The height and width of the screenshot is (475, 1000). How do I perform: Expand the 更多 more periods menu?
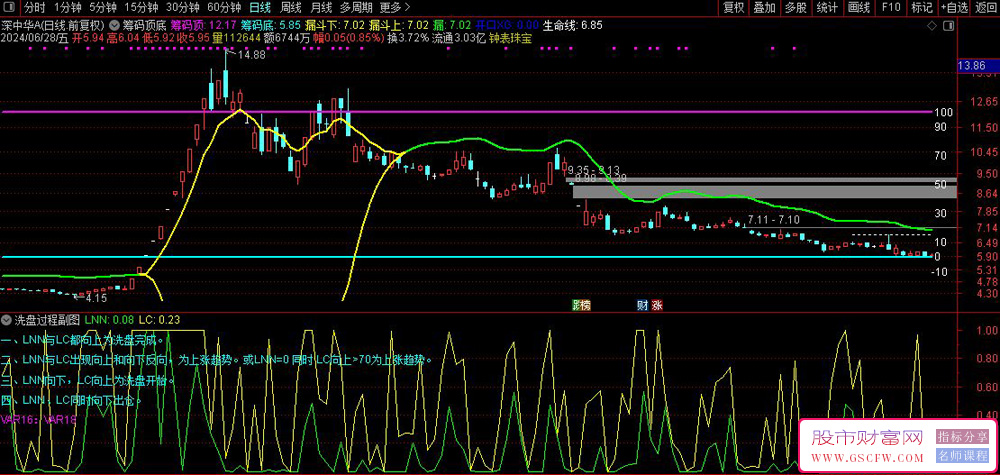click(x=395, y=8)
